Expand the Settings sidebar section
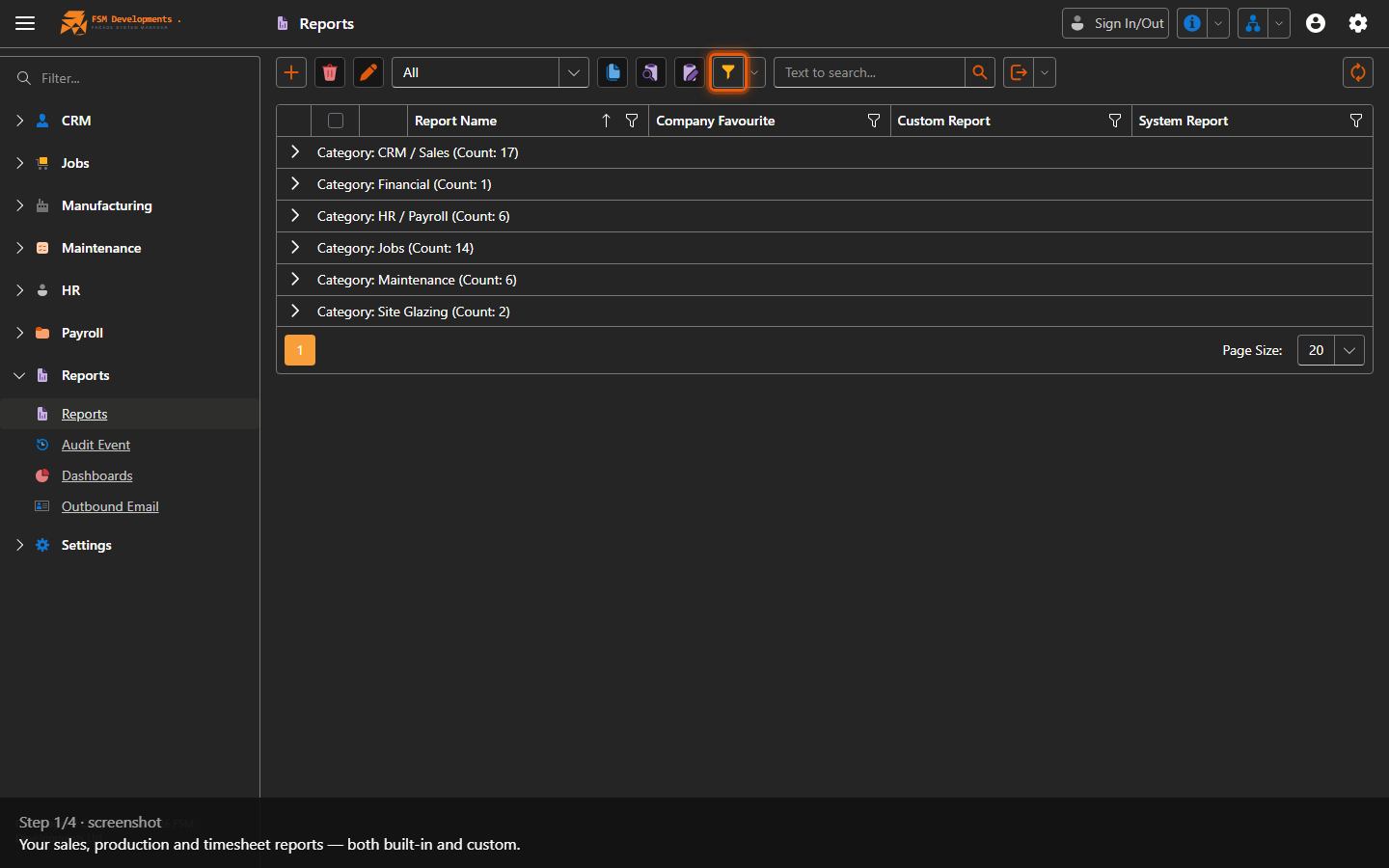Viewport: 1389px width, 868px height. (19, 545)
